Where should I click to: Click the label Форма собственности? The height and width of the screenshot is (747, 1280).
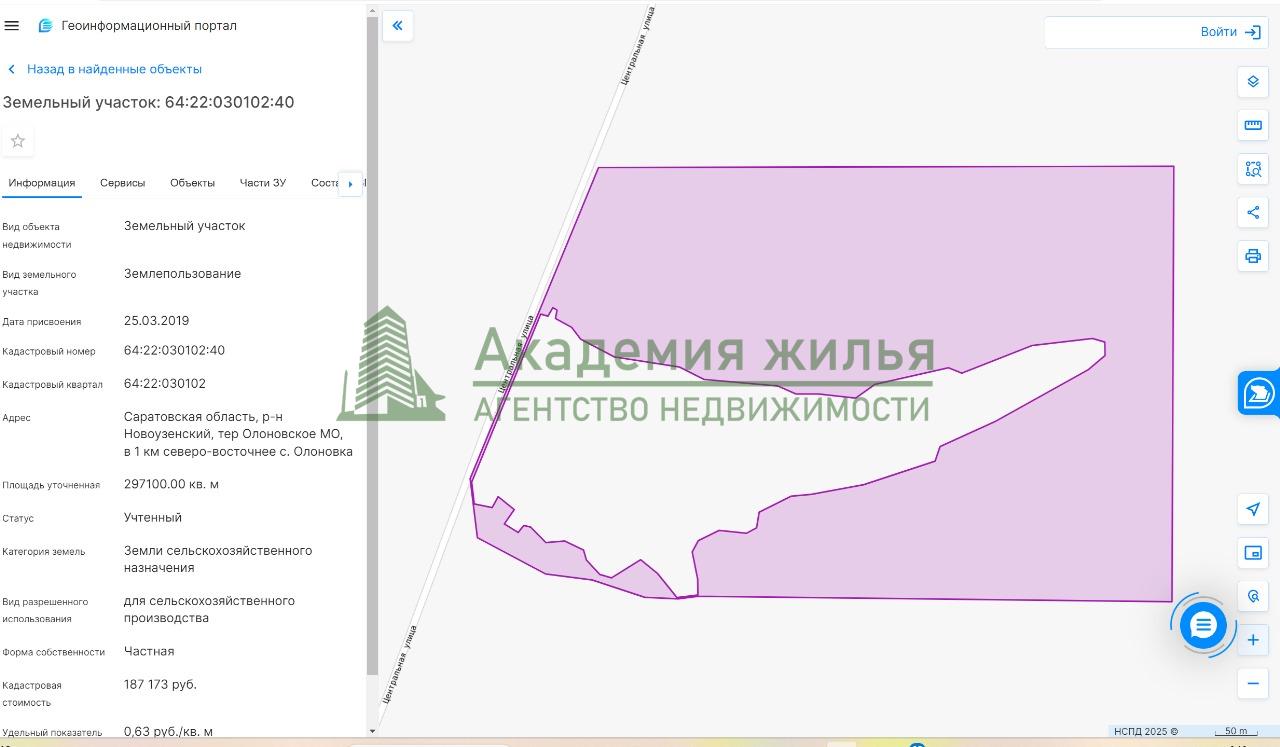tap(53, 652)
